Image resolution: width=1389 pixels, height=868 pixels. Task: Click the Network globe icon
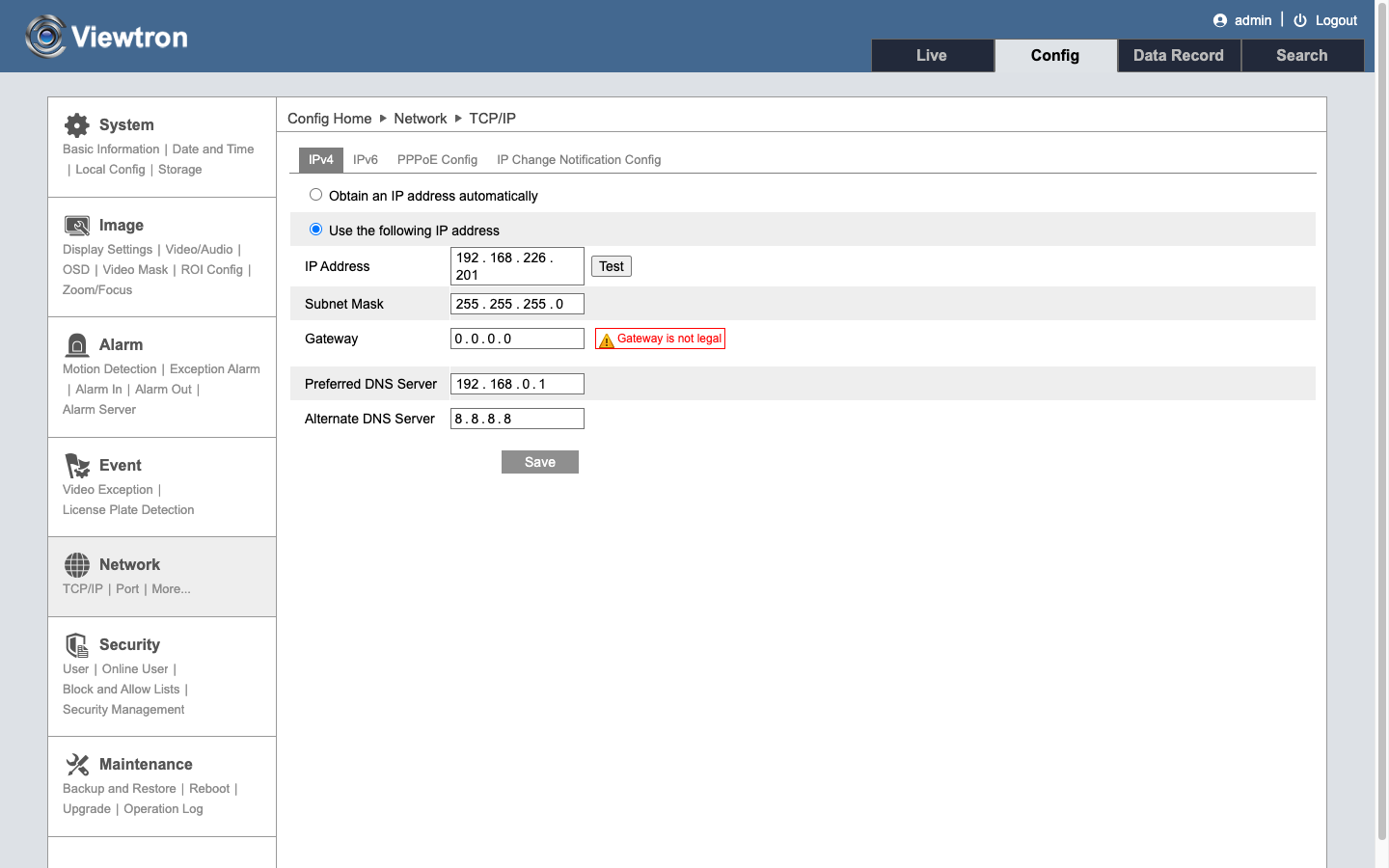pos(77,565)
